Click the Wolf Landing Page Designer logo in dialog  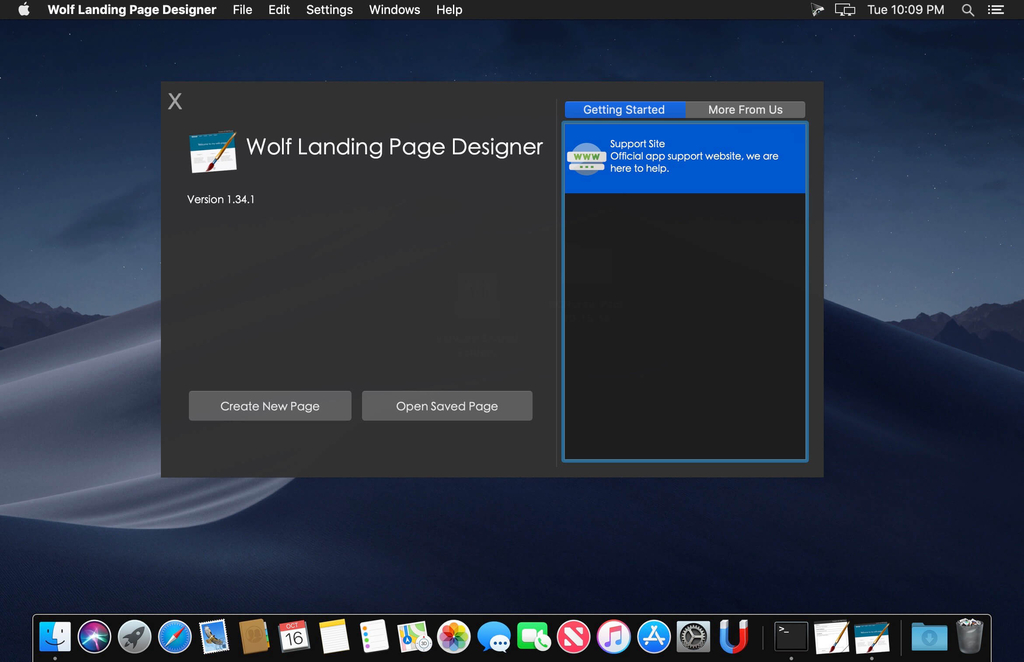213,151
